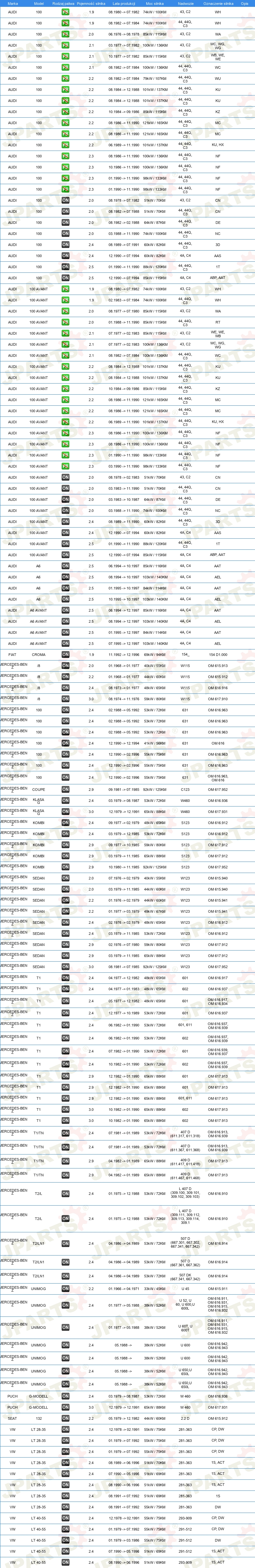Screen dimensions: 255x1568
Task: Click ON icon in VW LT 28-35 DW row
Action: (65, 1507)
